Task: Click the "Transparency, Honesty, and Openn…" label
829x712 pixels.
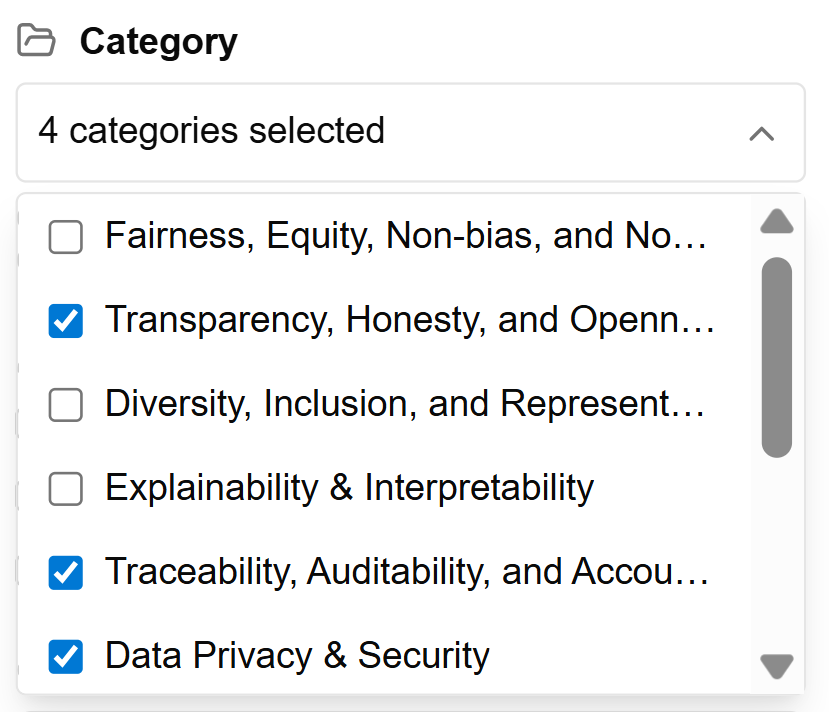Action: [409, 320]
